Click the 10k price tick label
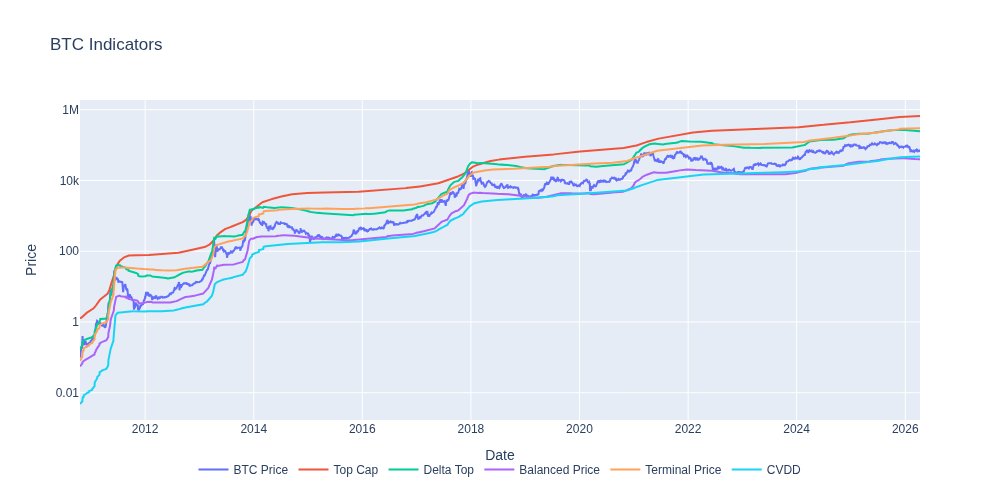Viewport: 1000px width, 500px height. click(66, 181)
